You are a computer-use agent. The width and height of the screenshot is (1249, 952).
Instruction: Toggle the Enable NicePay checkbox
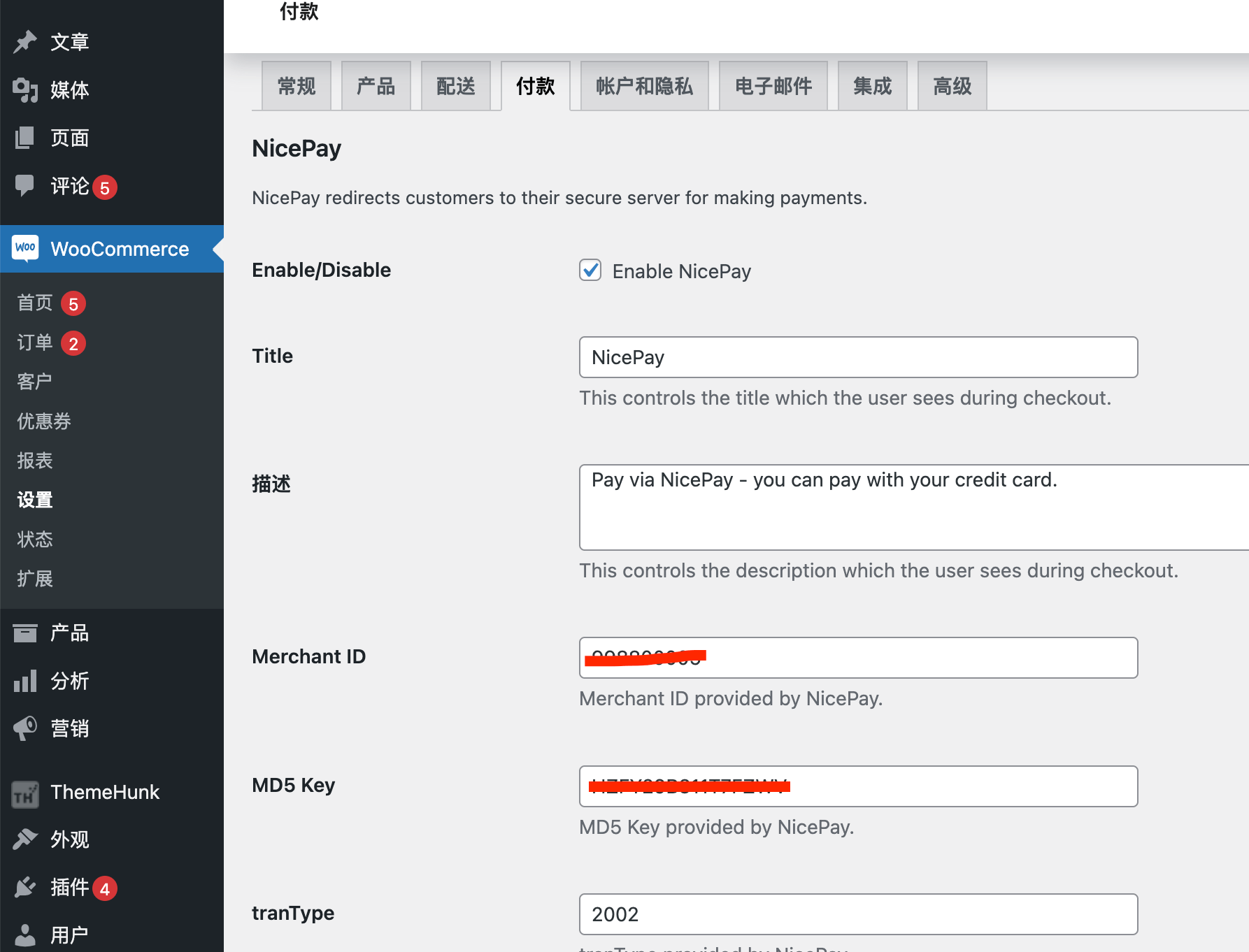590,270
